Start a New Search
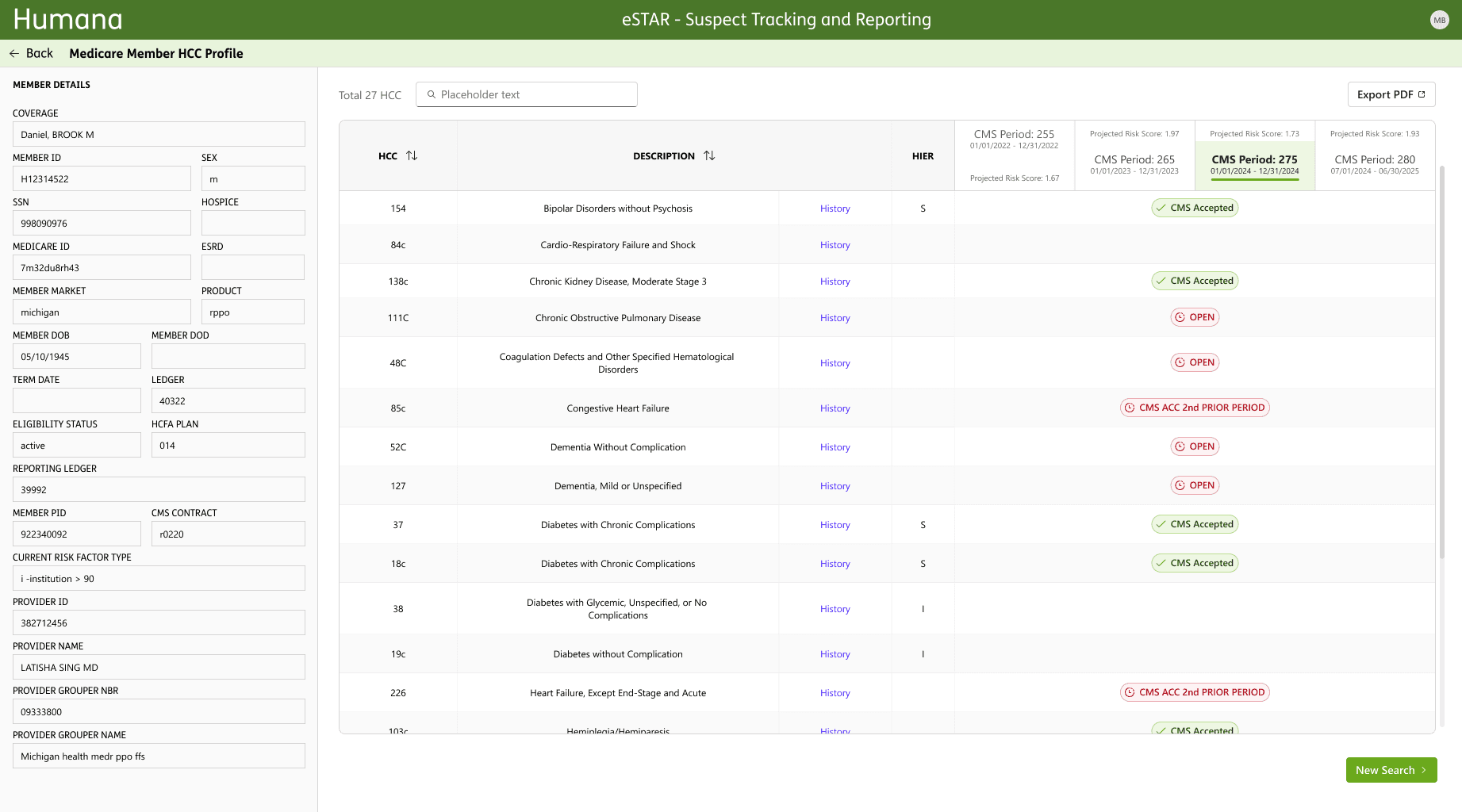 [x=1391, y=770]
